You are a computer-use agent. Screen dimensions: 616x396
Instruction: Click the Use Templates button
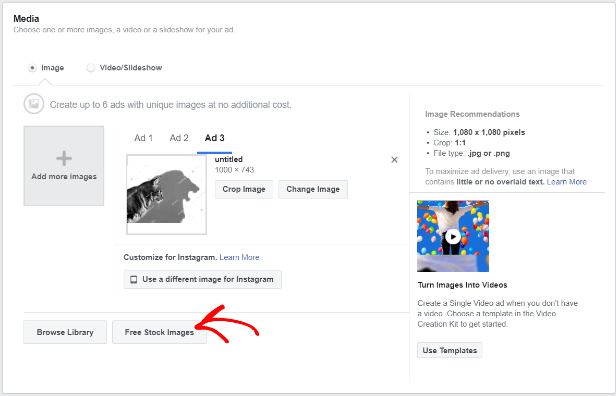(x=449, y=350)
